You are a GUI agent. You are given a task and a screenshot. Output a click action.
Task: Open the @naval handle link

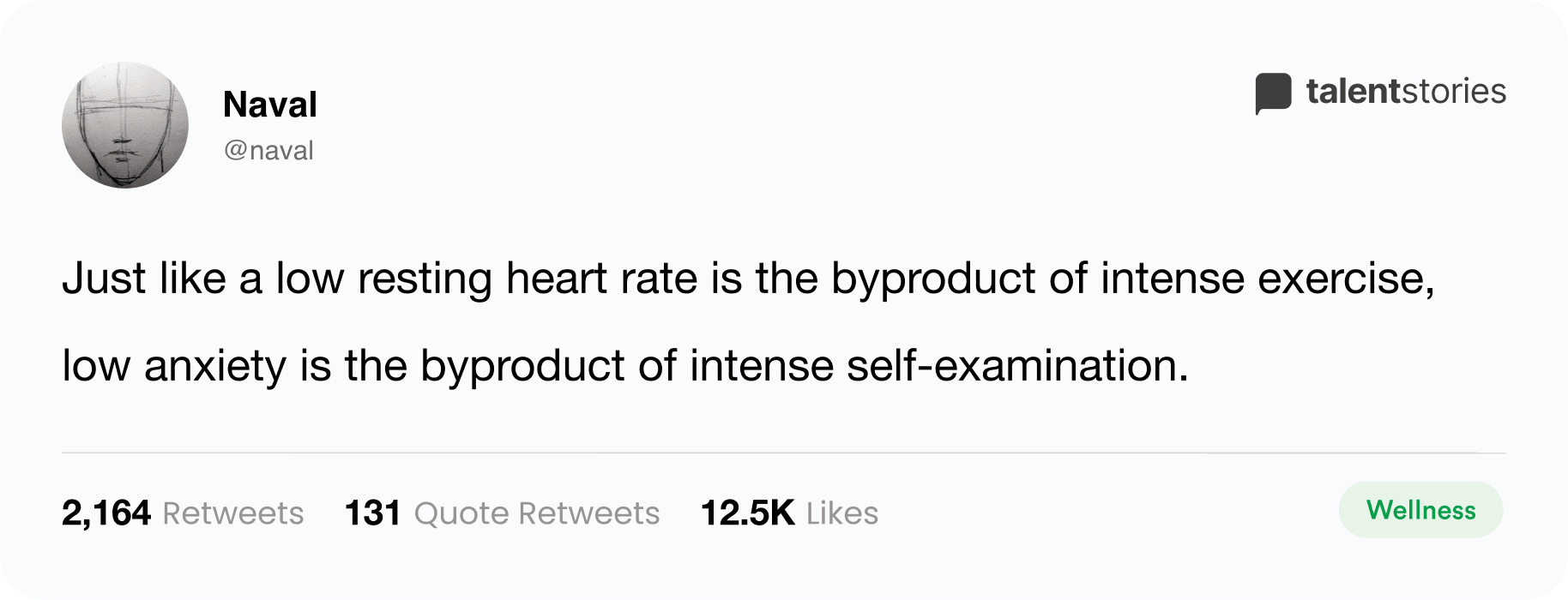coord(268,151)
